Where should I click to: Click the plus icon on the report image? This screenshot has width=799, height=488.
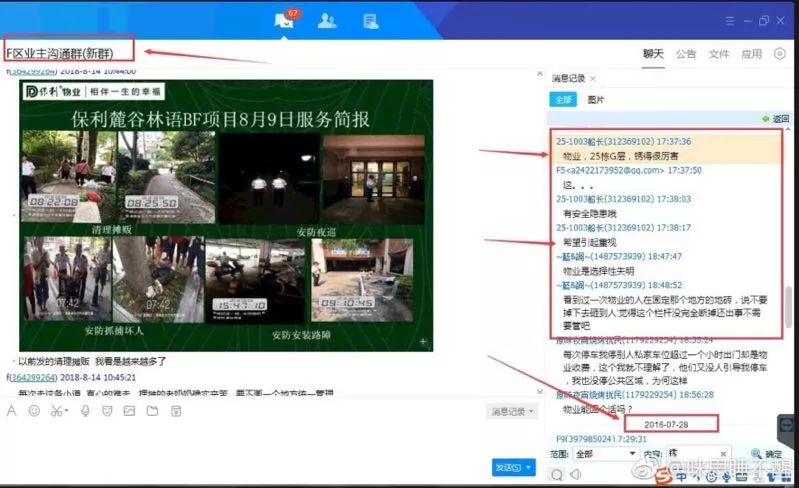(423, 342)
